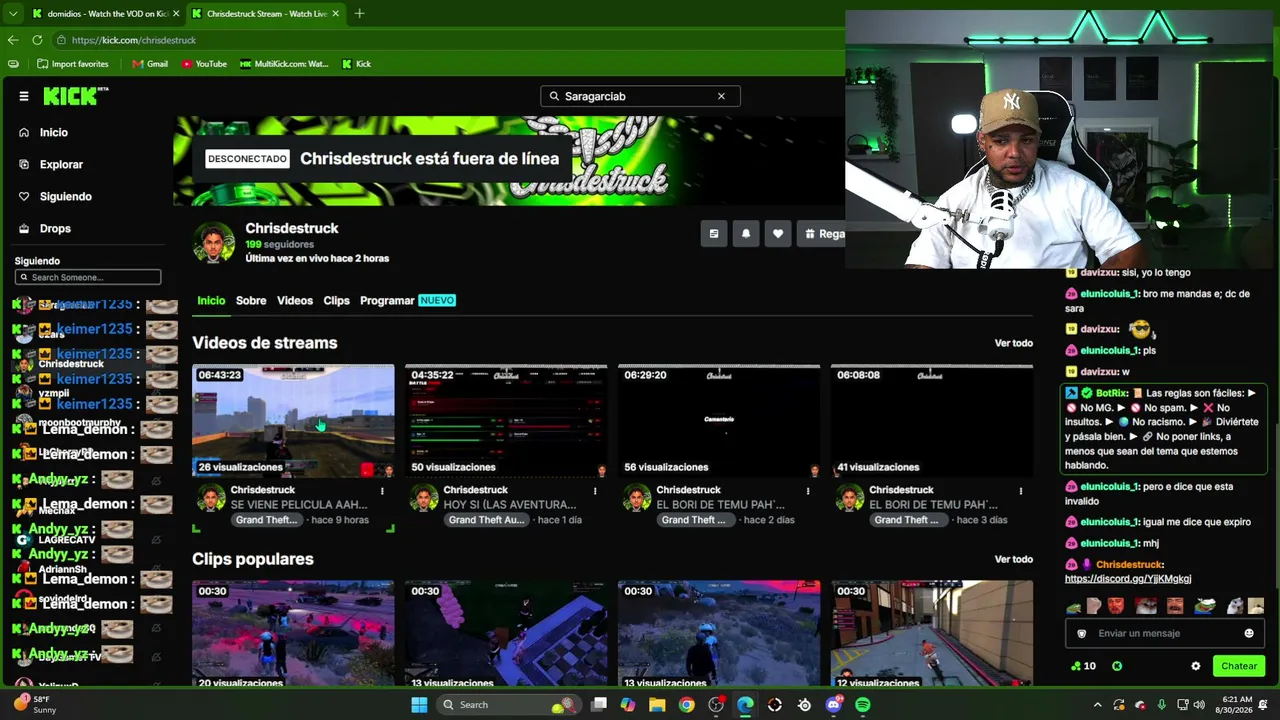Insert the first Pepe frog emote
1280x720 pixels.
(1074, 606)
